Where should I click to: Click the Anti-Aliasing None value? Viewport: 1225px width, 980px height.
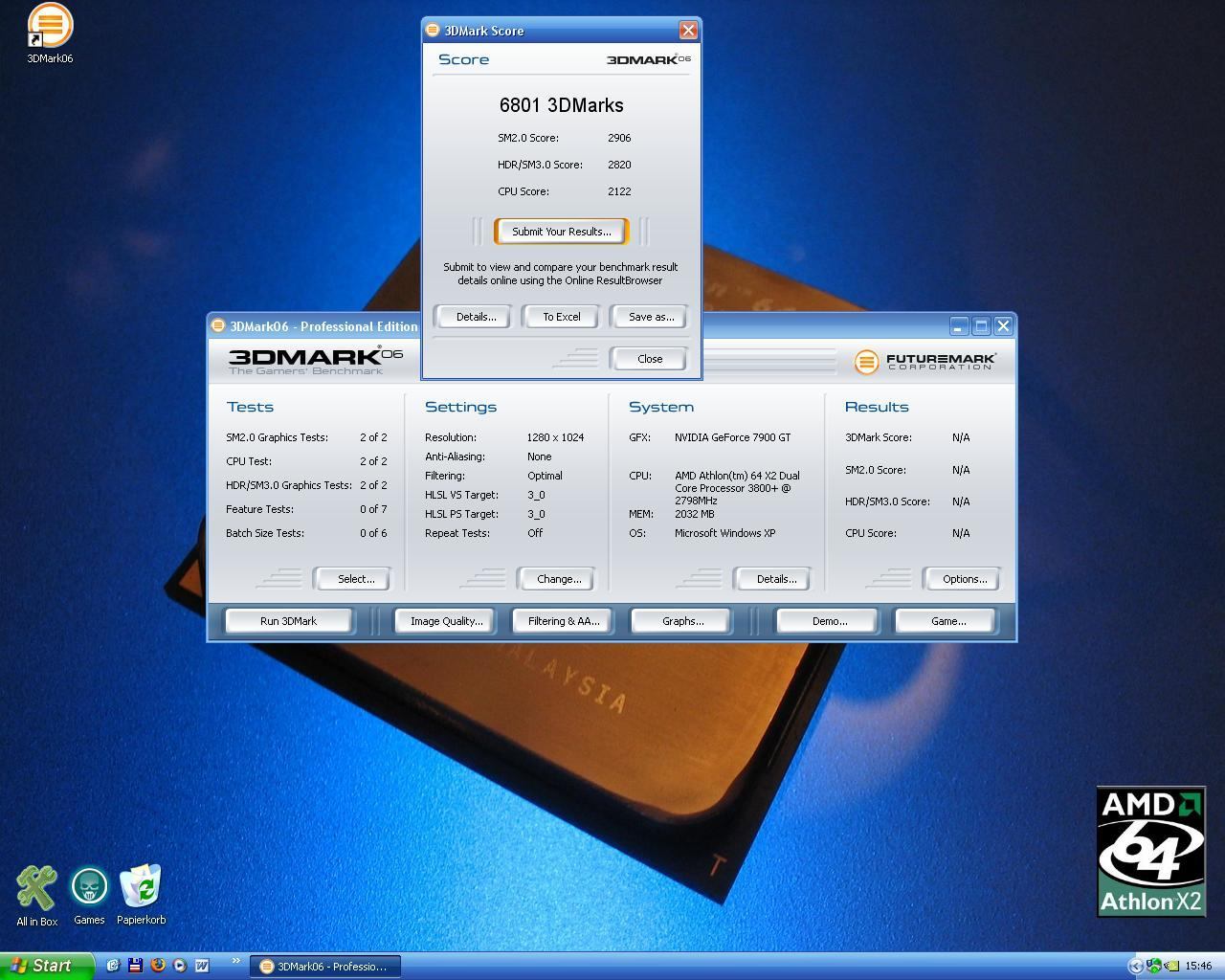pyautogui.click(x=539, y=457)
